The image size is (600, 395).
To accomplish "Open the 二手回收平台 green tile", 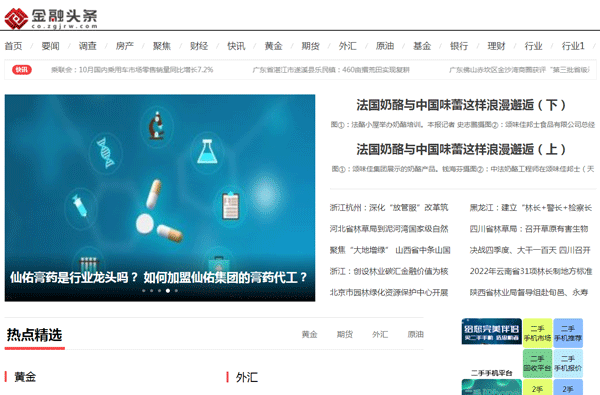I will (537, 363).
